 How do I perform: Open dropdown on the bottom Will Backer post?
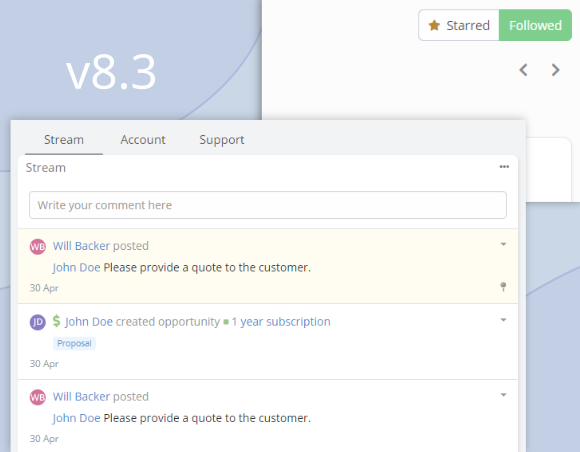click(x=503, y=395)
